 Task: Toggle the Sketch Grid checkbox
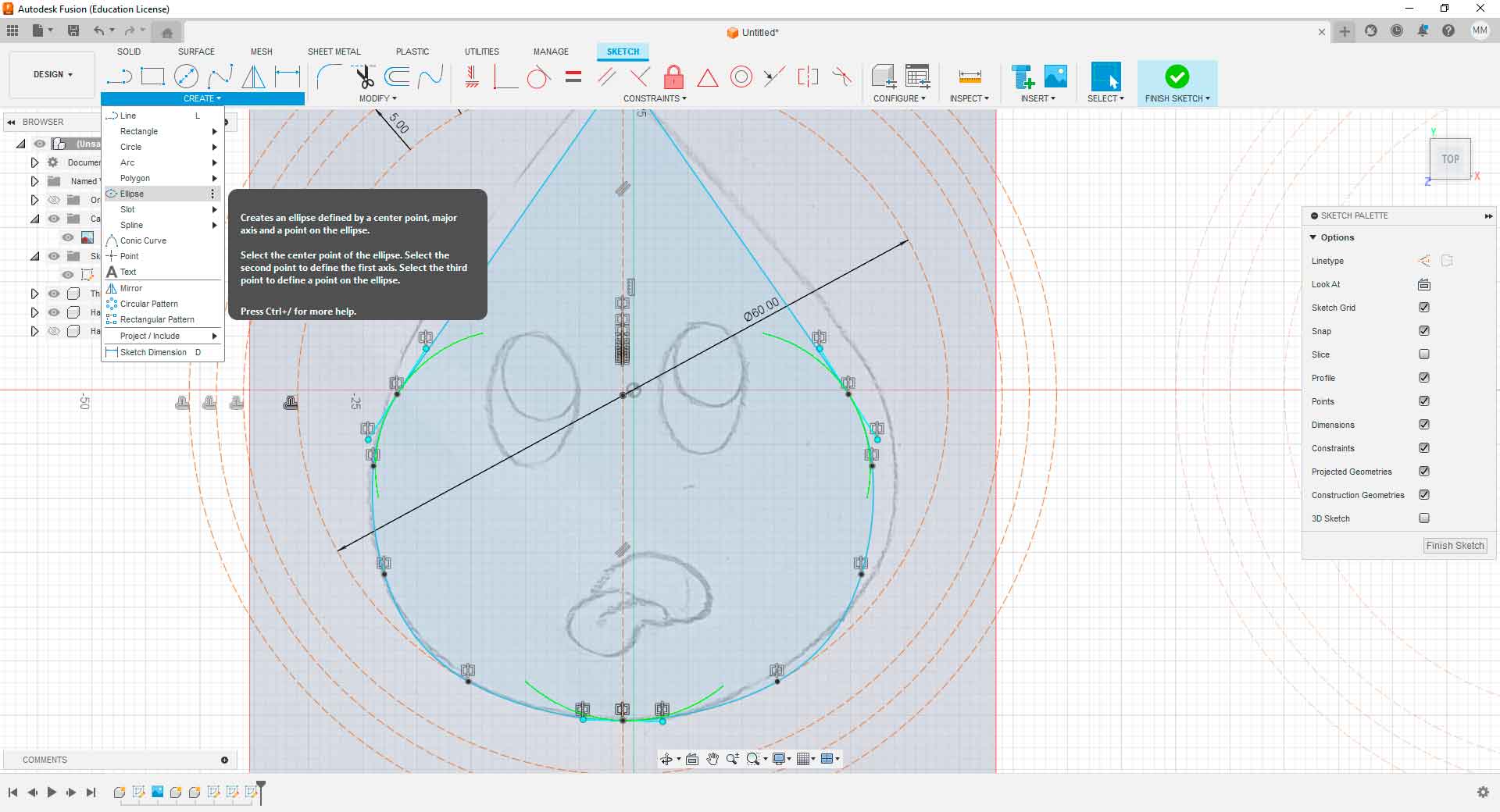coord(1424,308)
